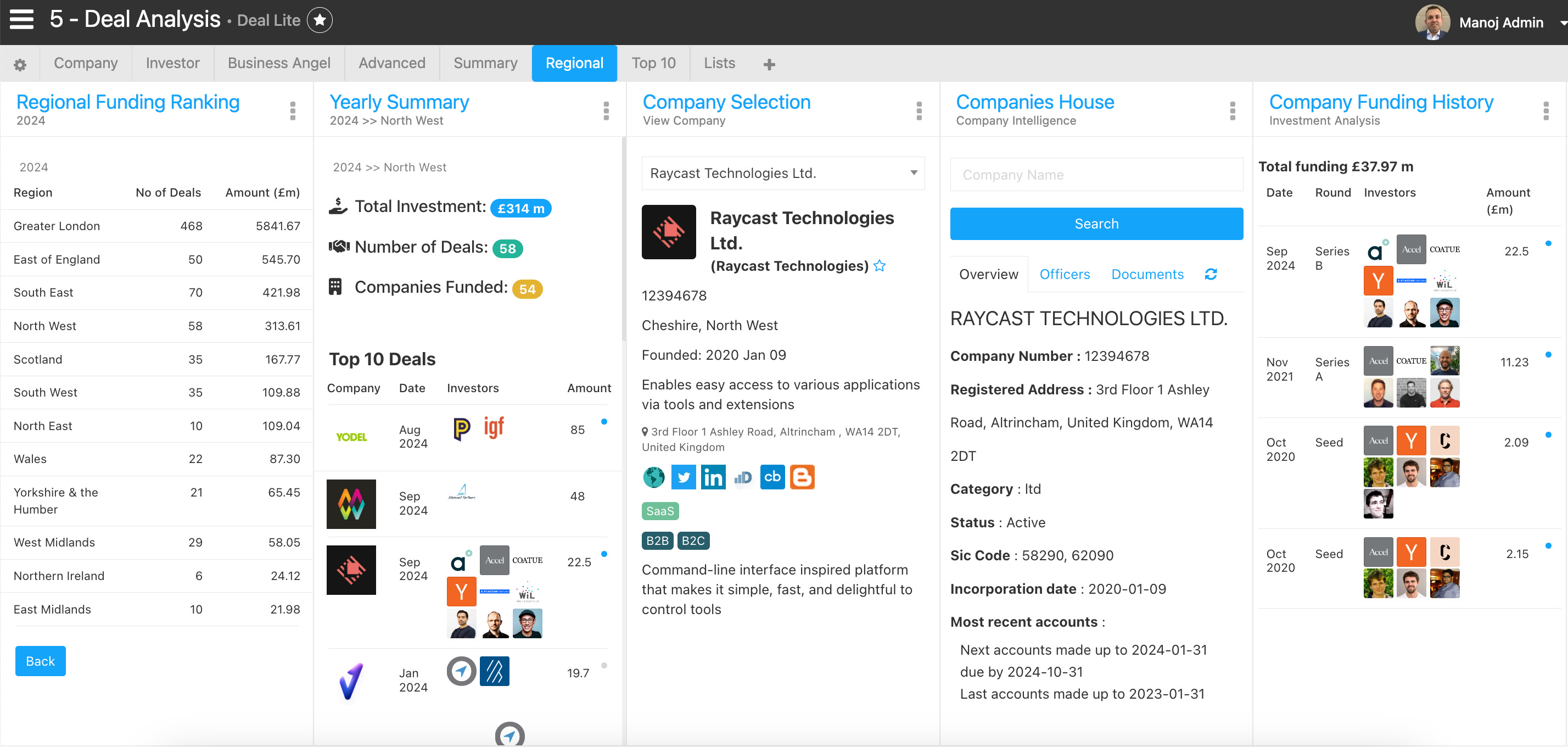
Task: Click the Back button
Action: click(x=40, y=661)
